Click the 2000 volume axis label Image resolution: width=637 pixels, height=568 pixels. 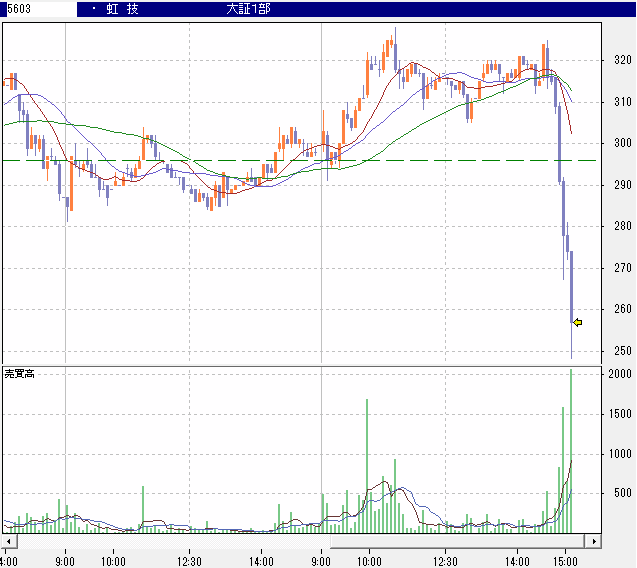pos(620,374)
